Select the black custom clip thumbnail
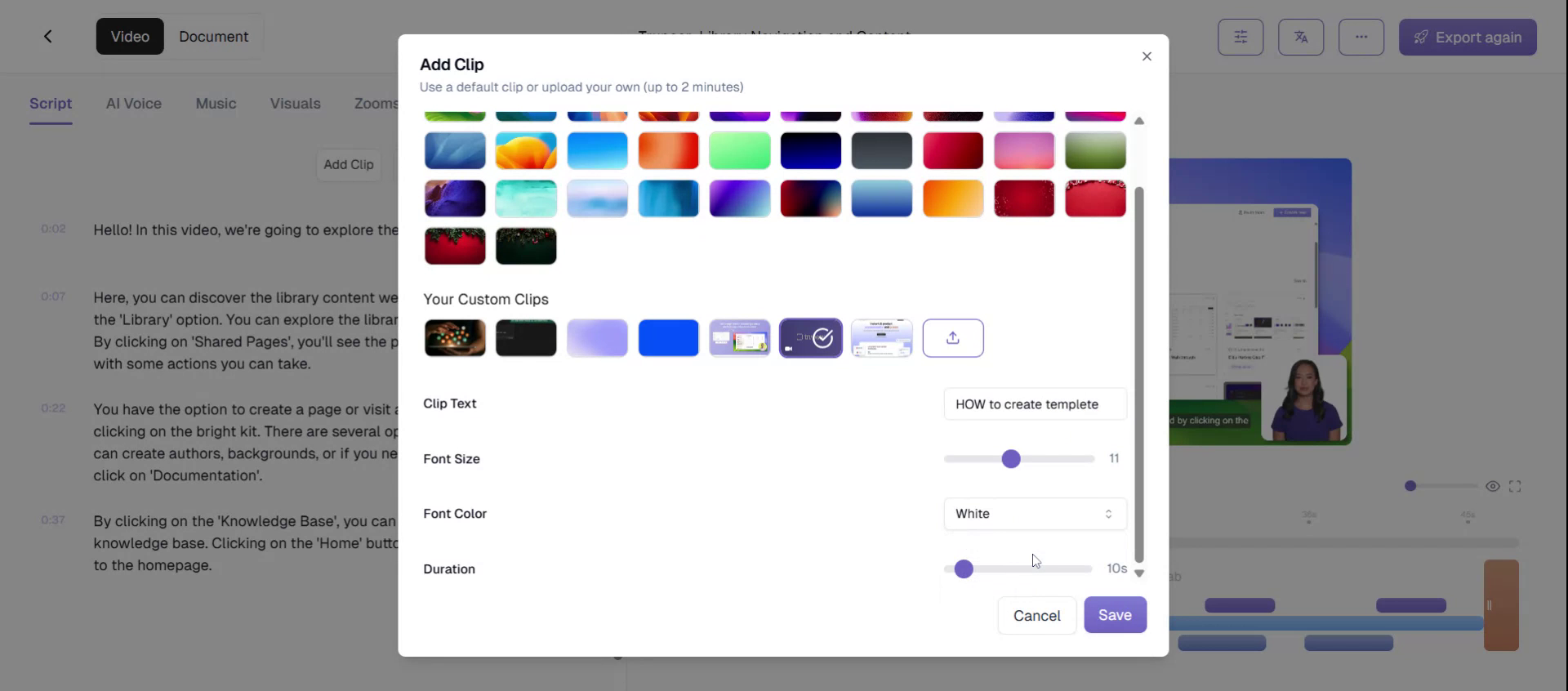Image resolution: width=1568 pixels, height=691 pixels. 526,338
